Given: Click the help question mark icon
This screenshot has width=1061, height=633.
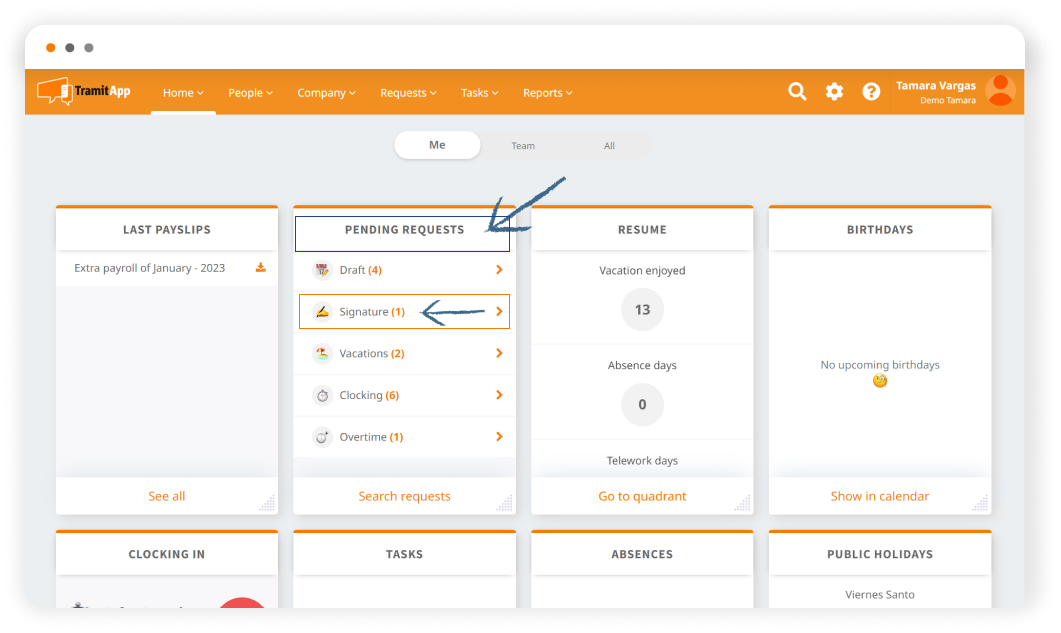Looking at the screenshot, I should pos(871,91).
